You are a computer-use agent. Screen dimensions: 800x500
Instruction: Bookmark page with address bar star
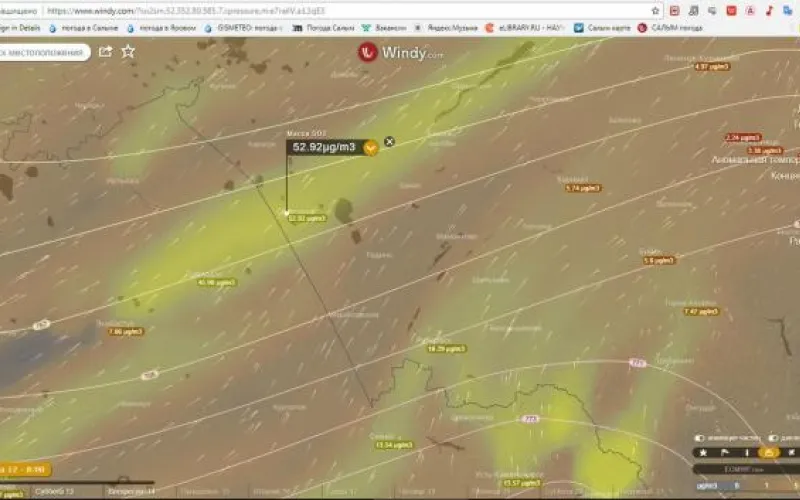pos(656,10)
